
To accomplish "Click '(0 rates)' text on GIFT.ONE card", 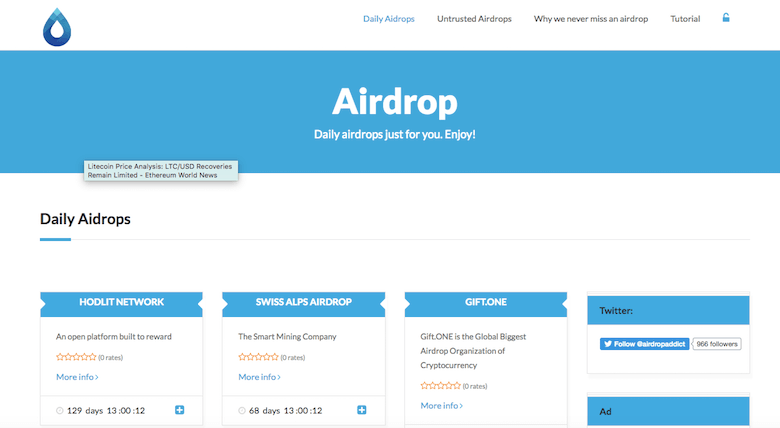I will [x=475, y=386].
